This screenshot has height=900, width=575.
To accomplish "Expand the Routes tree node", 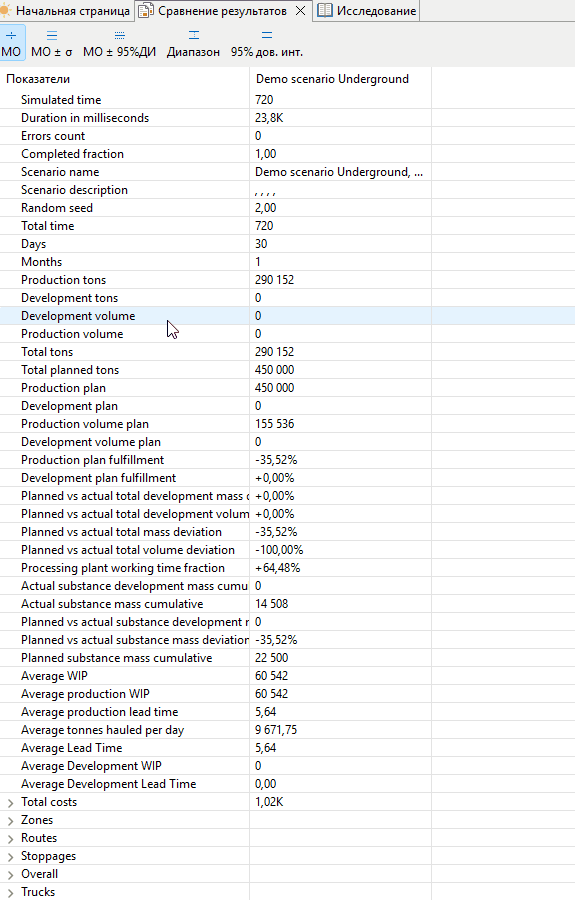I will (x=10, y=839).
